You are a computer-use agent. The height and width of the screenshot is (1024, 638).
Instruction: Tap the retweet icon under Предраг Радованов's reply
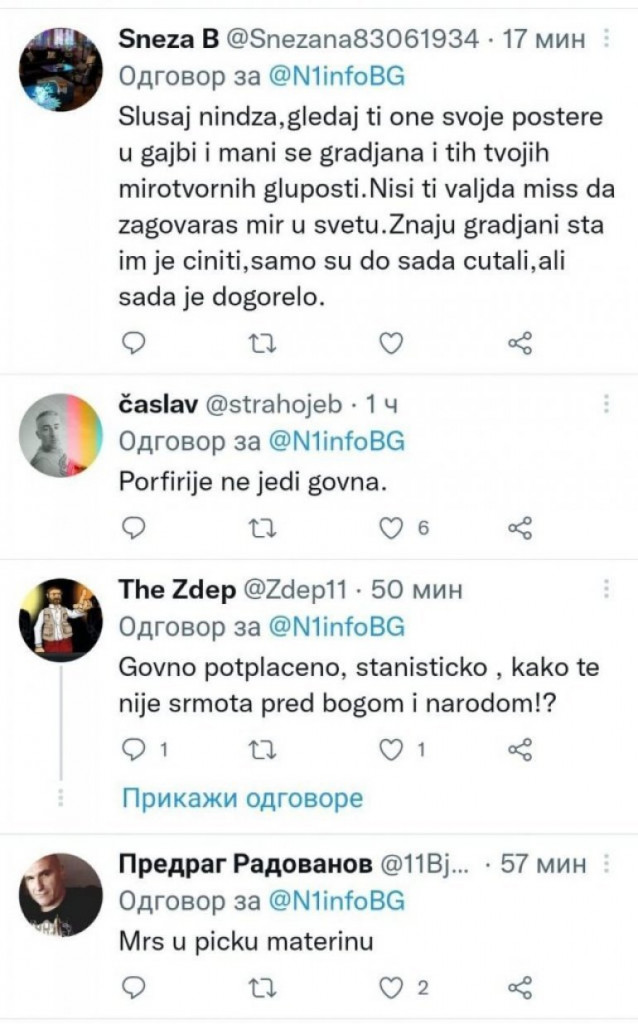coord(261,985)
